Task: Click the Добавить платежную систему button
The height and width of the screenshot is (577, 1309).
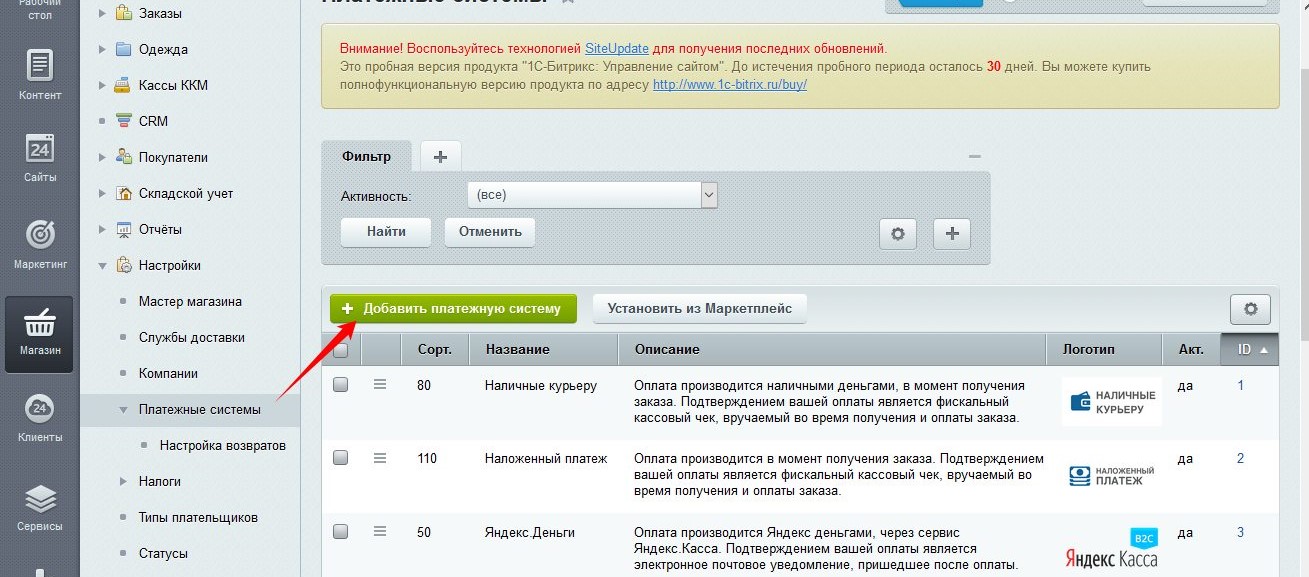Action: pos(453,308)
